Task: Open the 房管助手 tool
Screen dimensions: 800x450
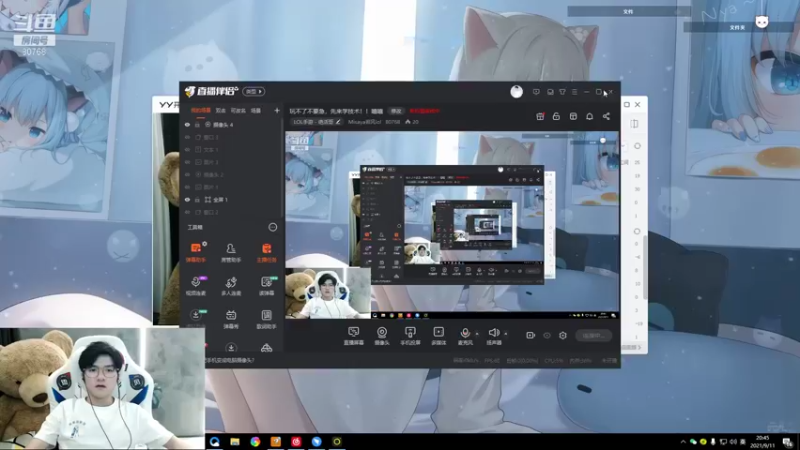Action: [x=231, y=253]
